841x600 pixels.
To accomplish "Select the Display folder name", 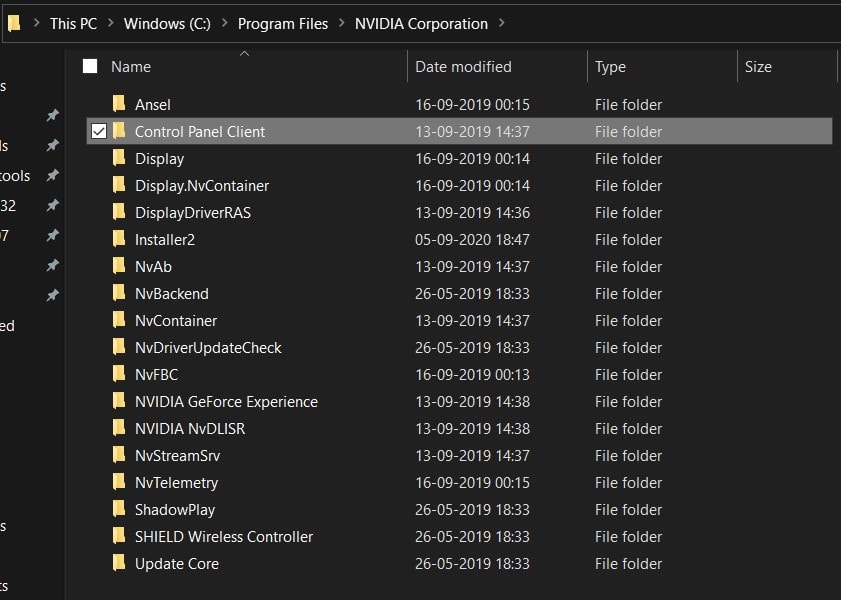I will click(160, 159).
